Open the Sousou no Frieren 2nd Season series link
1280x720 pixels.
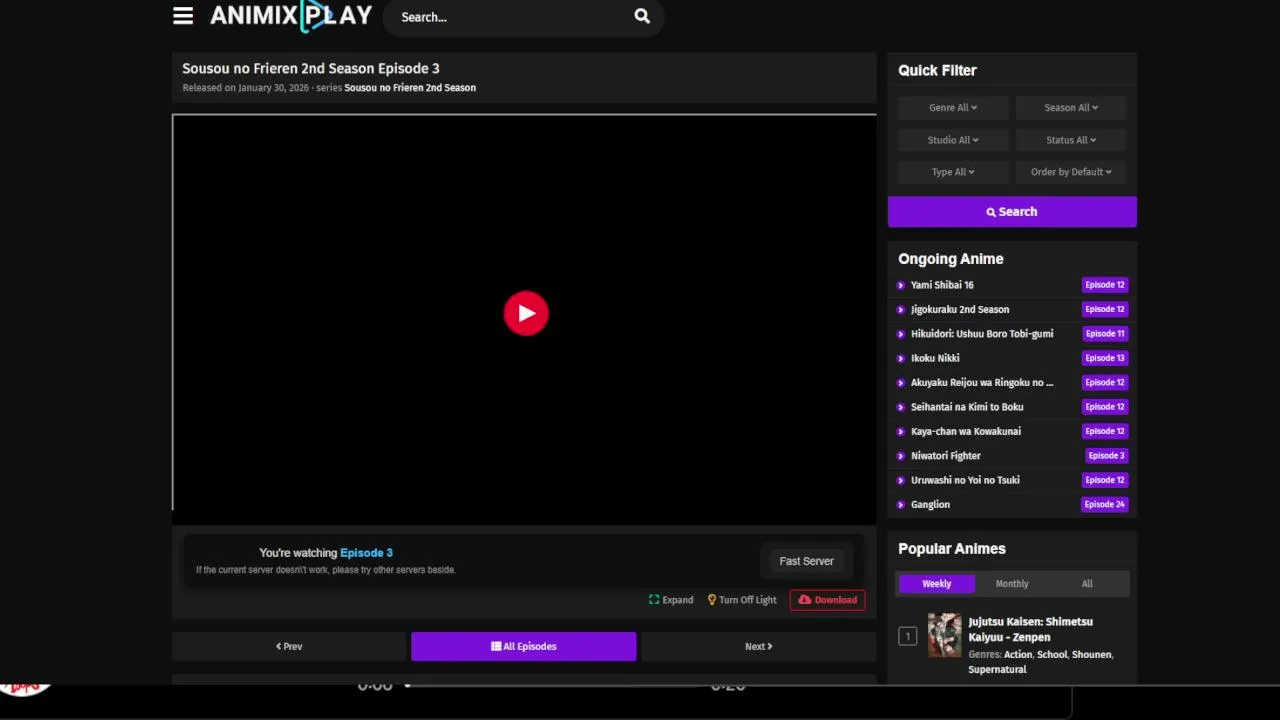tap(410, 88)
